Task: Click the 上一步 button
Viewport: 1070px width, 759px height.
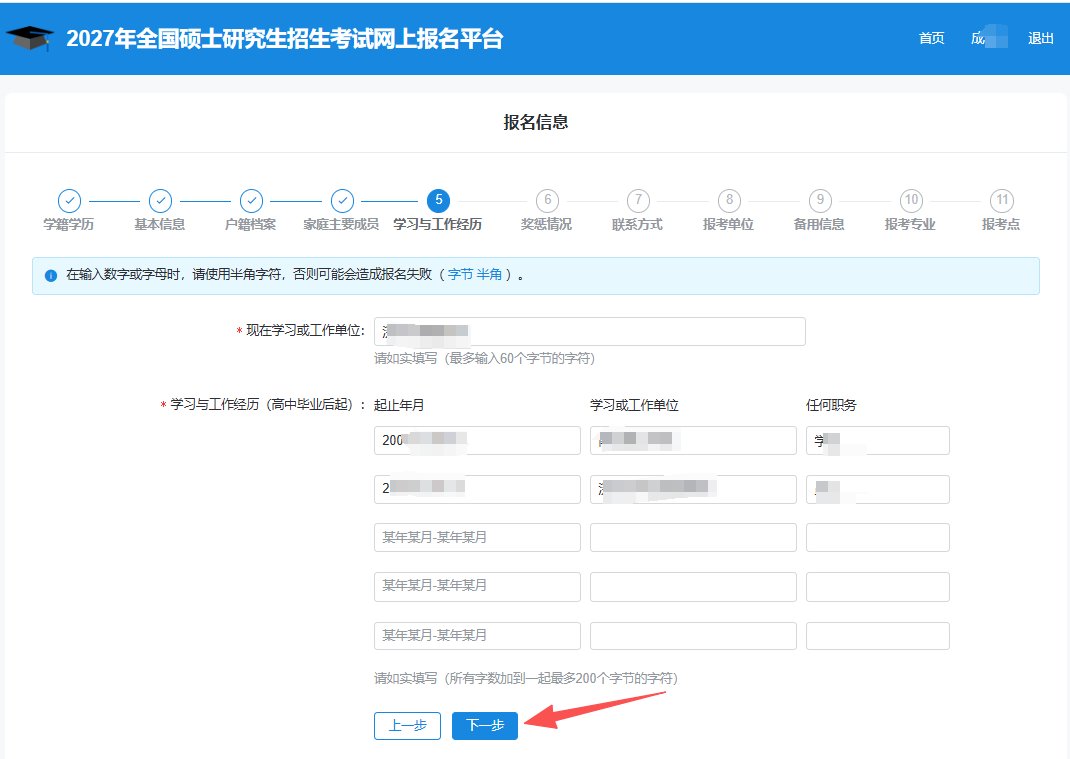Action: click(407, 726)
